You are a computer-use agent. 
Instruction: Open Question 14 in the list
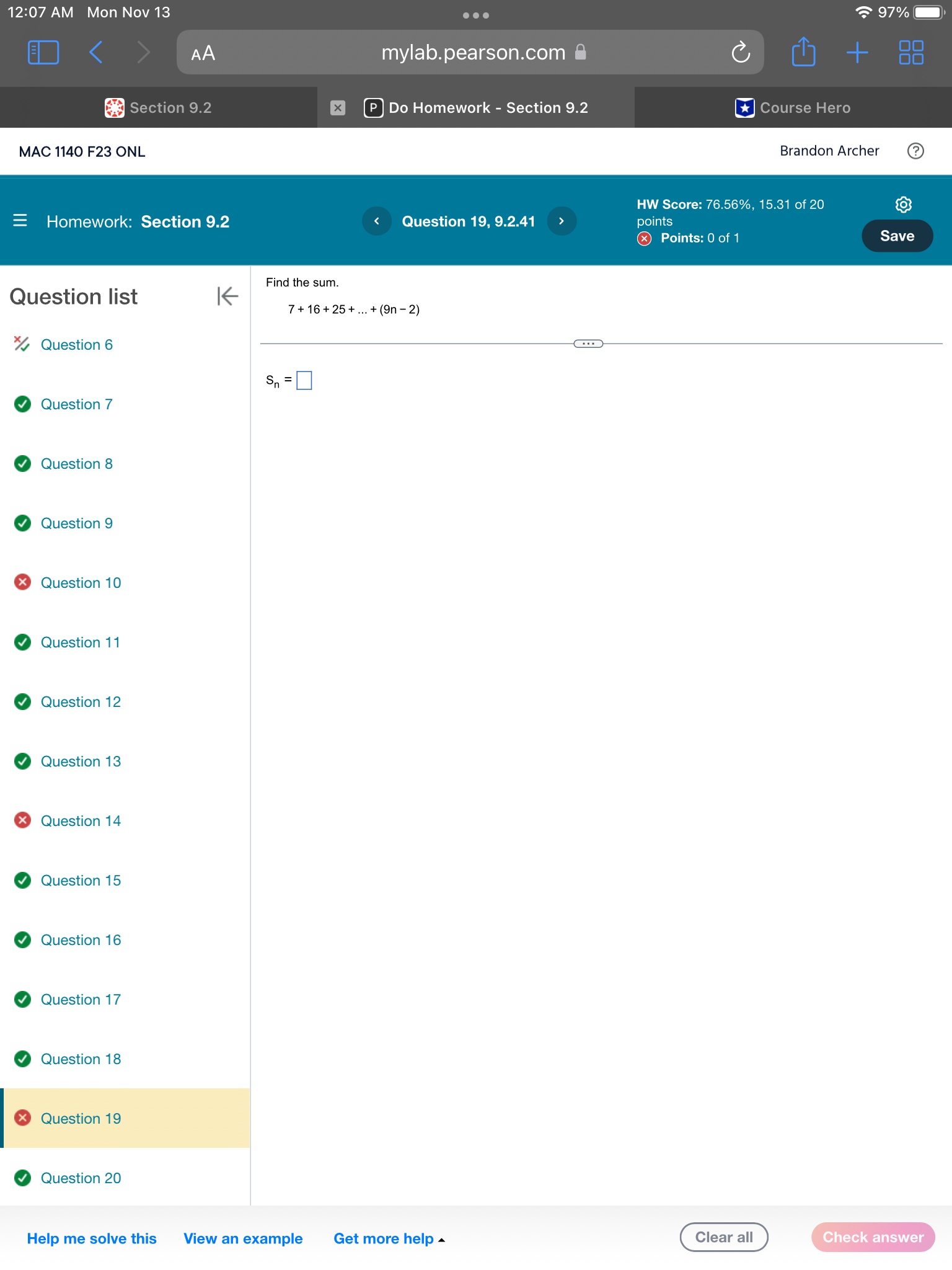(81, 821)
